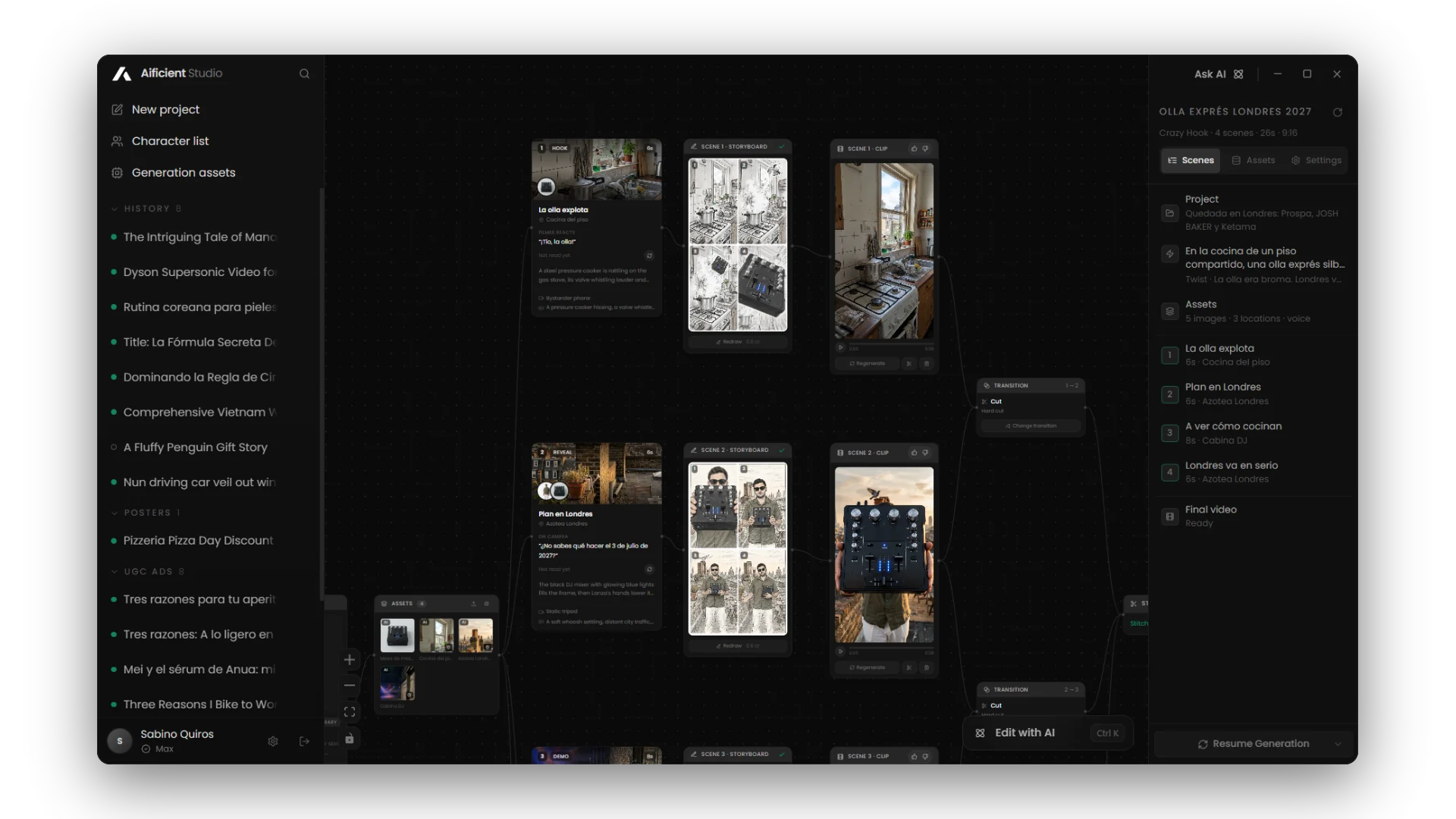The image size is (1456, 819).
Task: Switch to the Scenes tab
Action: click(x=1191, y=161)
